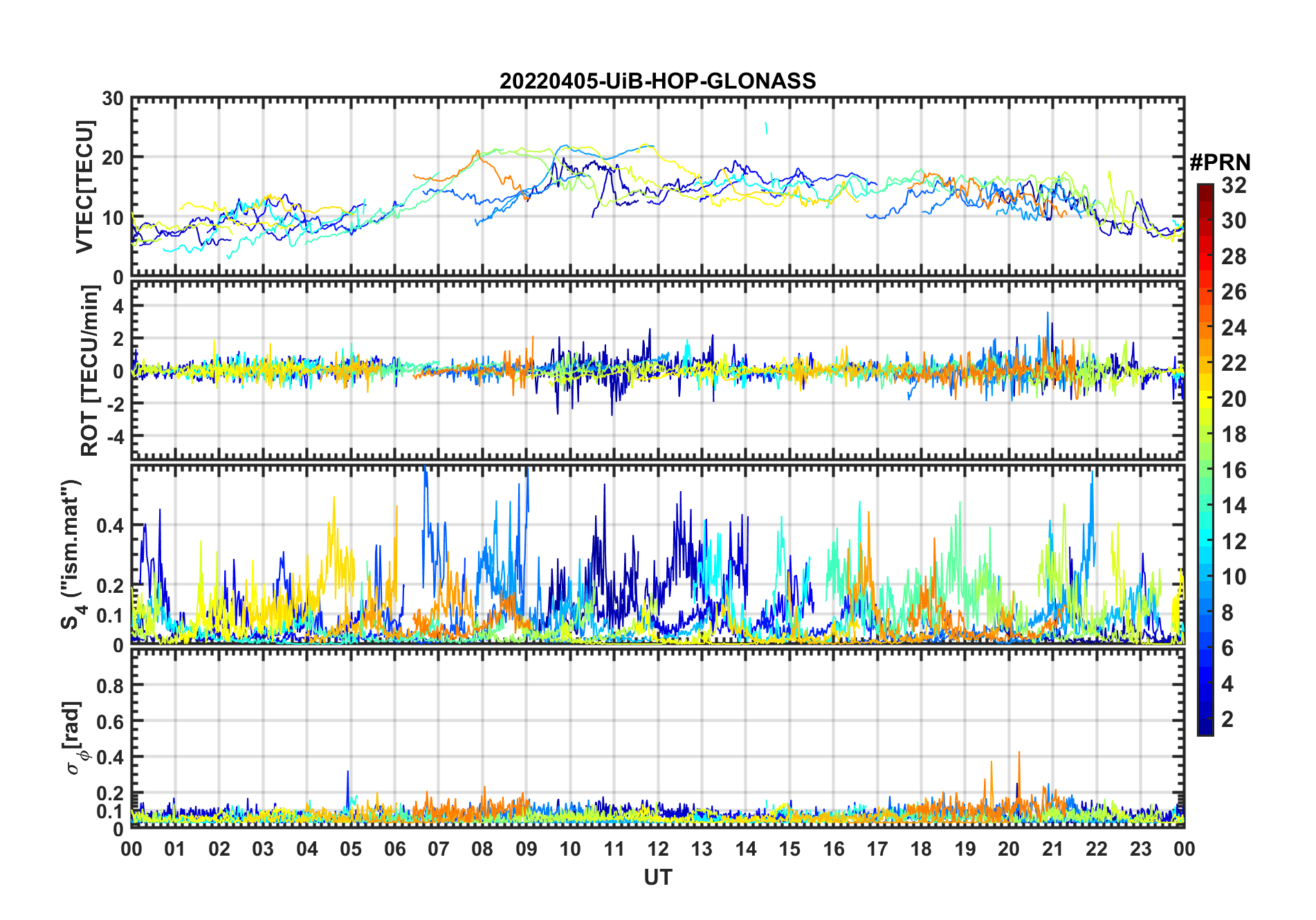The width and height of the screenshot is (1316, 920).
Task: Select UT hour tick label "02"
Action: (x=219, y=849)
